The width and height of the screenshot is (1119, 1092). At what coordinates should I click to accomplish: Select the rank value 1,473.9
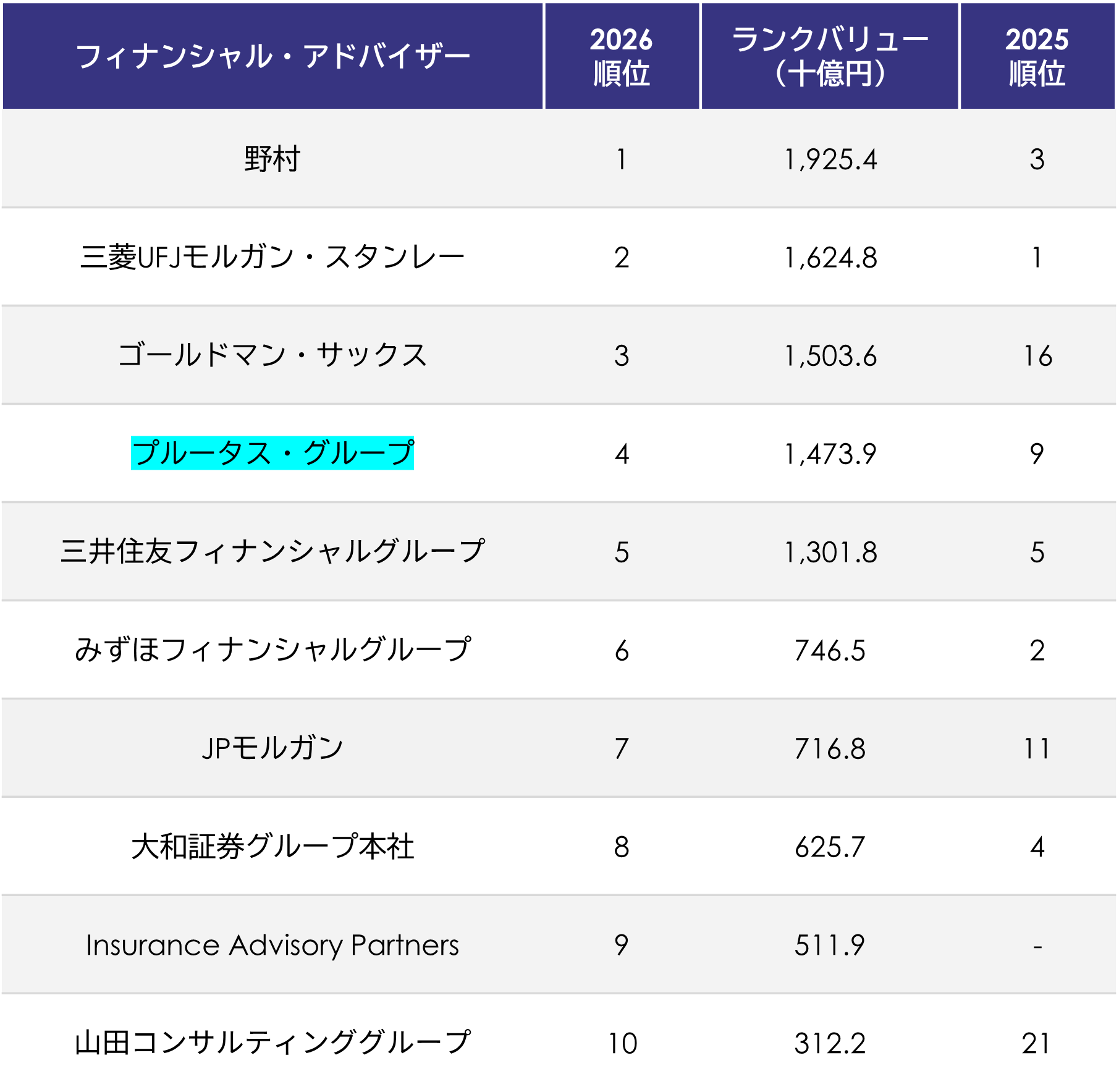(x=830, y=454)
